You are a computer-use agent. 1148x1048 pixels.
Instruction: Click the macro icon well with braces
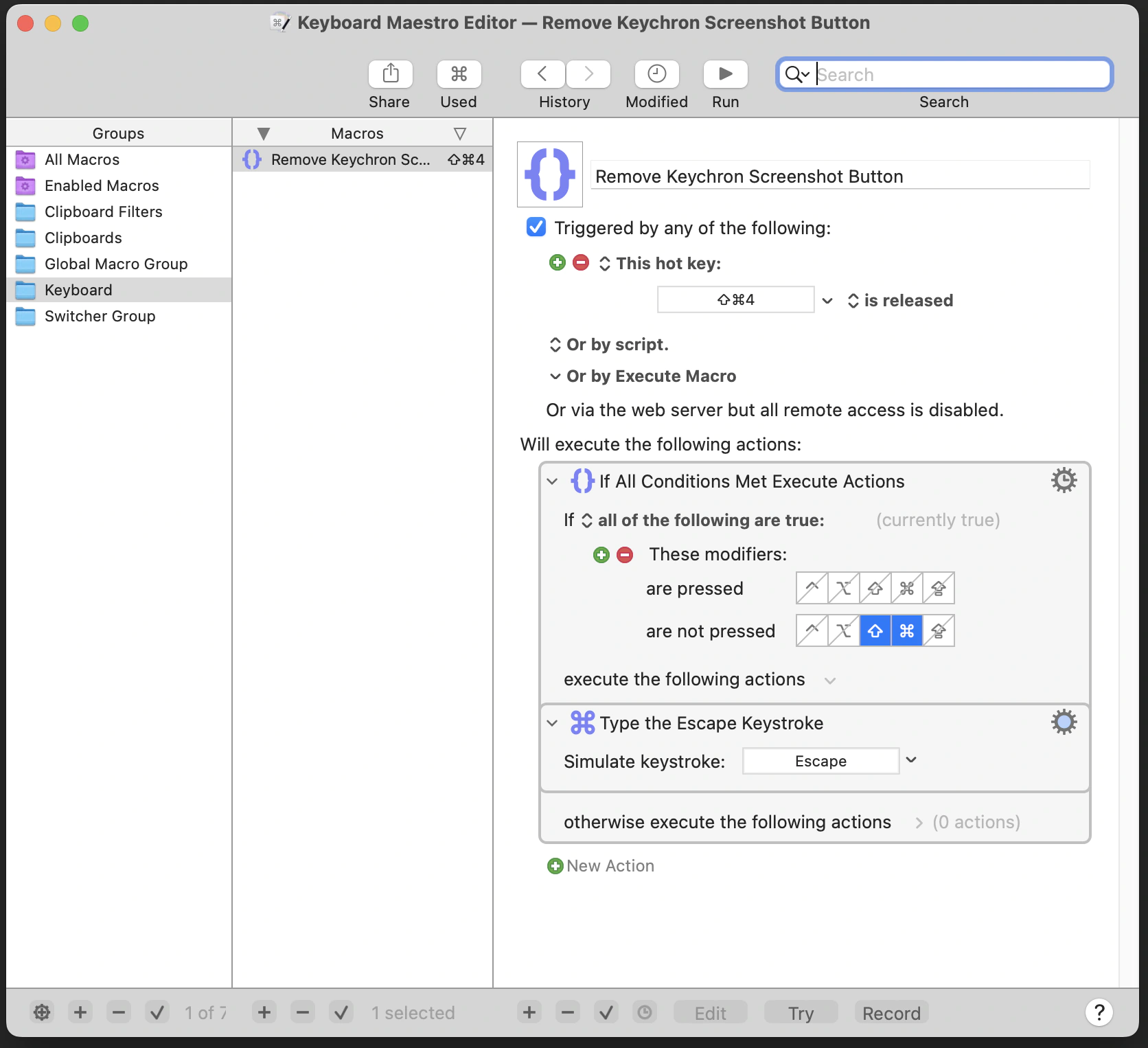549,174
